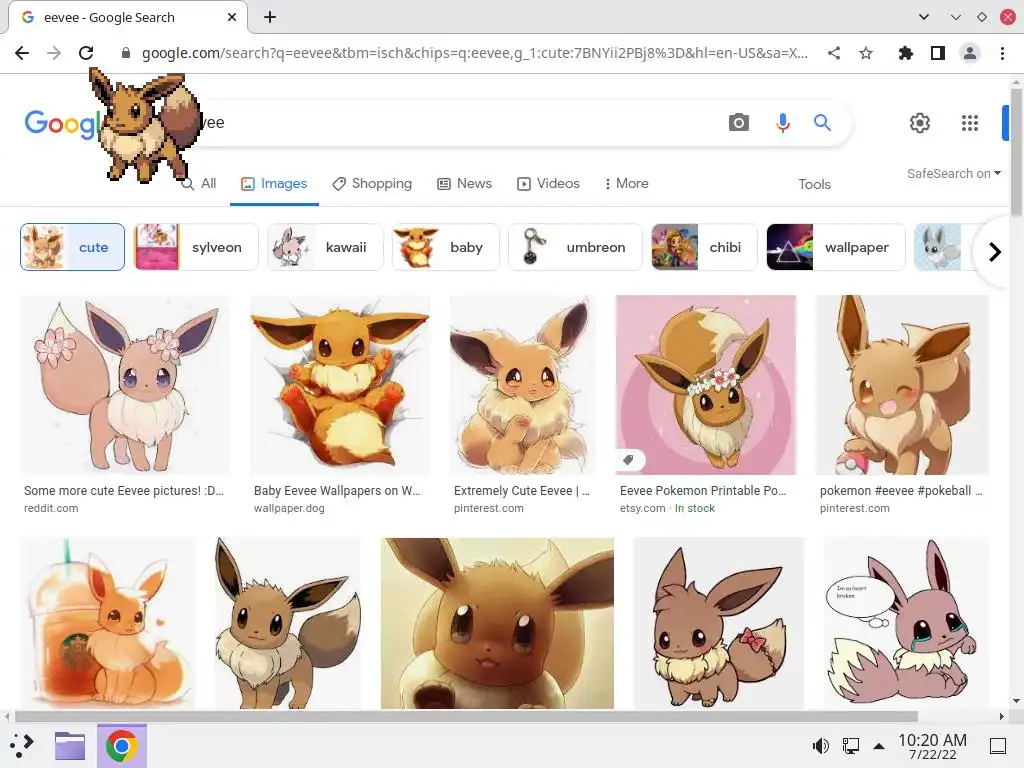Open the network icon in system tray
Image resolution: width=1024 pixels, height=768 pixels.
click(x=850, y=745)
